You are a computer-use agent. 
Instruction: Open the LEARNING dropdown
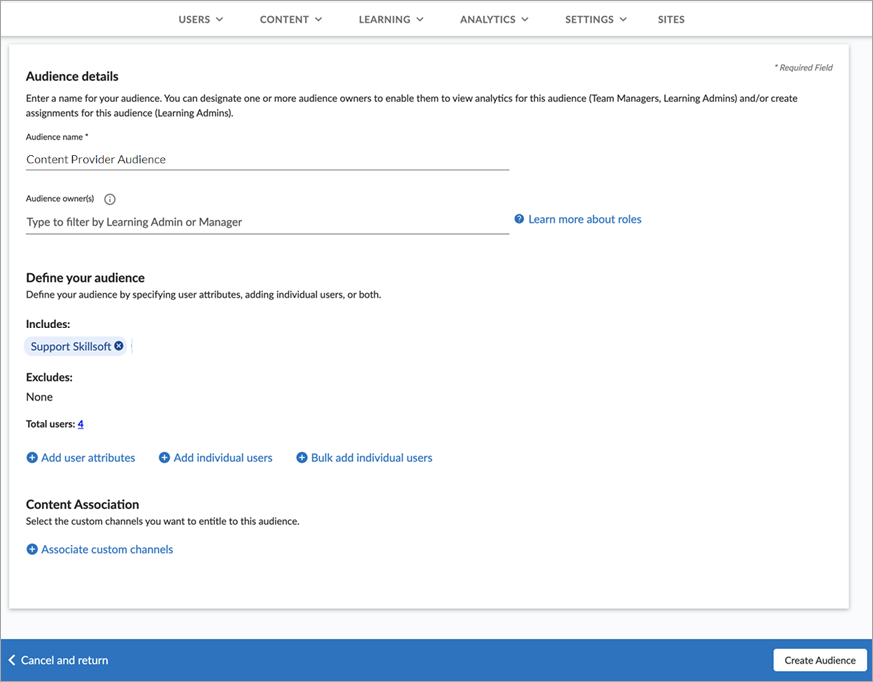(x=391, y=18)
